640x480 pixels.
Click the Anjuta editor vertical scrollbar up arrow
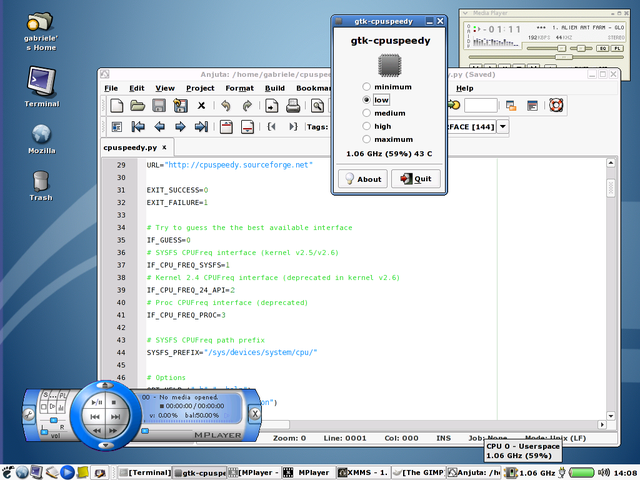pyautogui.click(x=611, y=163)
